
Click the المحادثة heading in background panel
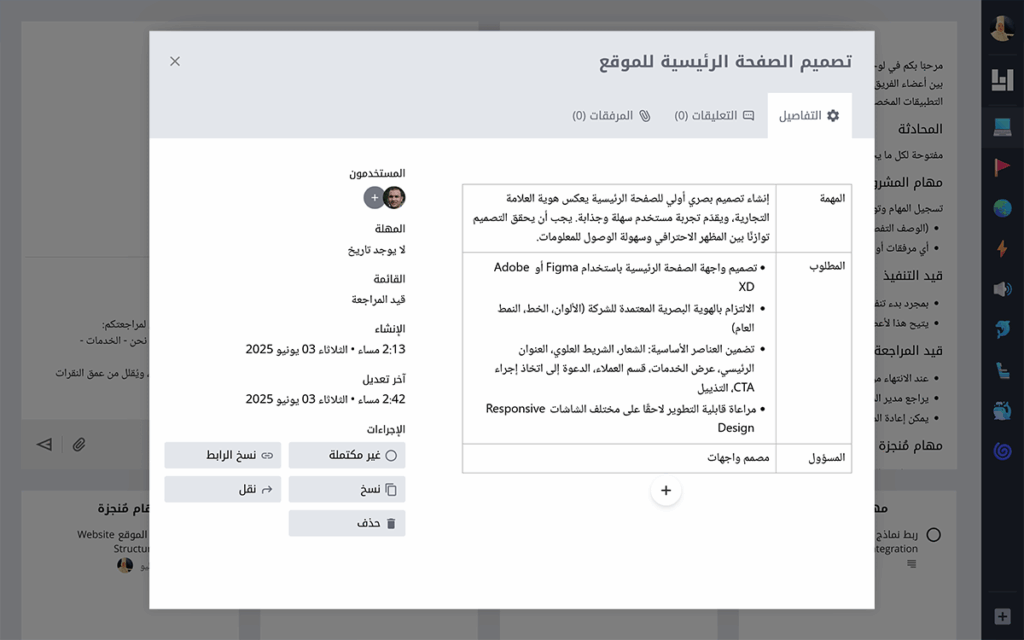pyautogui.click(x=920, y=129)
